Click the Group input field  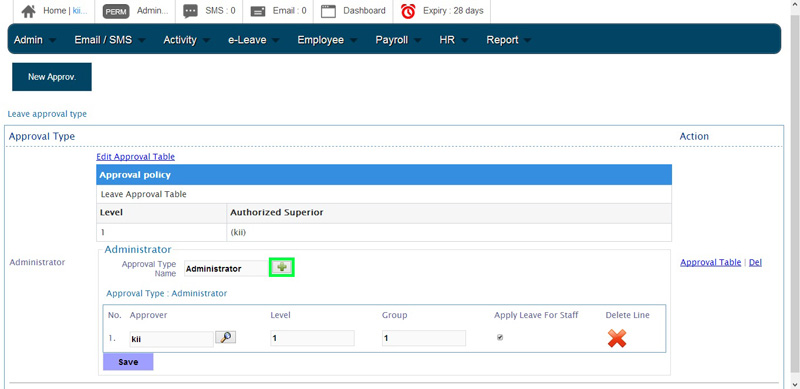[x=424, y=338]
